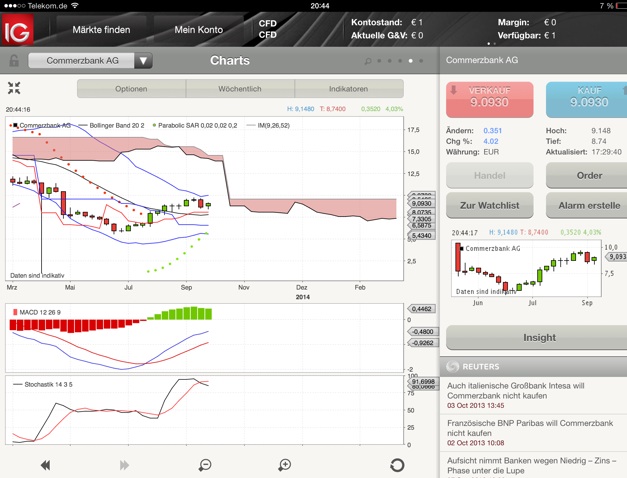Open the Insight panel button
This screenshot has height=478, width=627.
pos(537,337)
